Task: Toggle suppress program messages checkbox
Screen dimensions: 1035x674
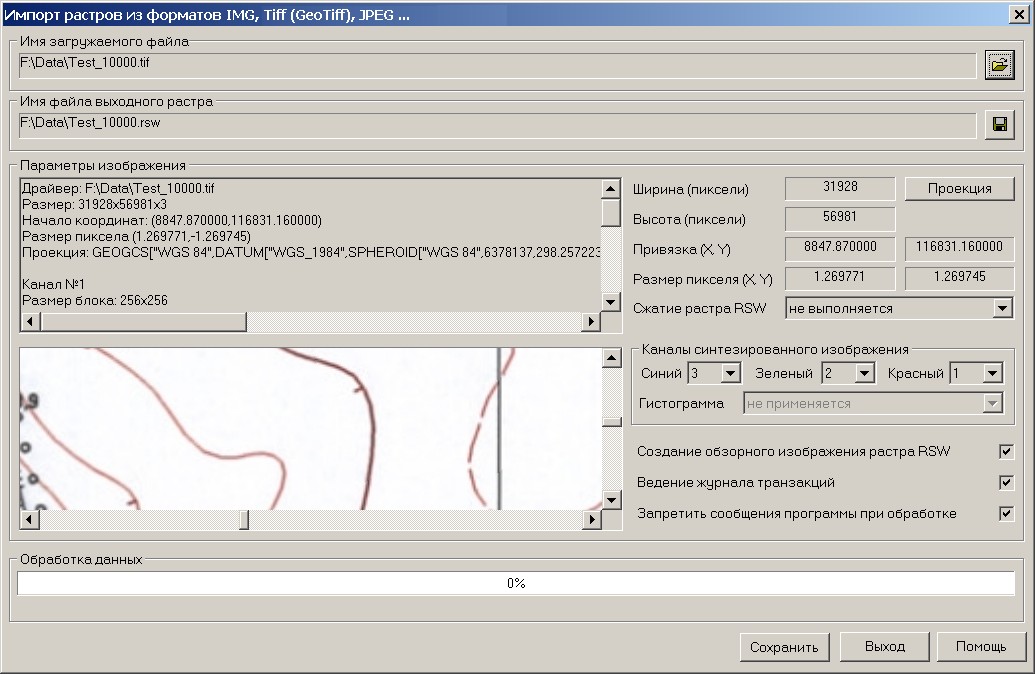Action: 1006,514
